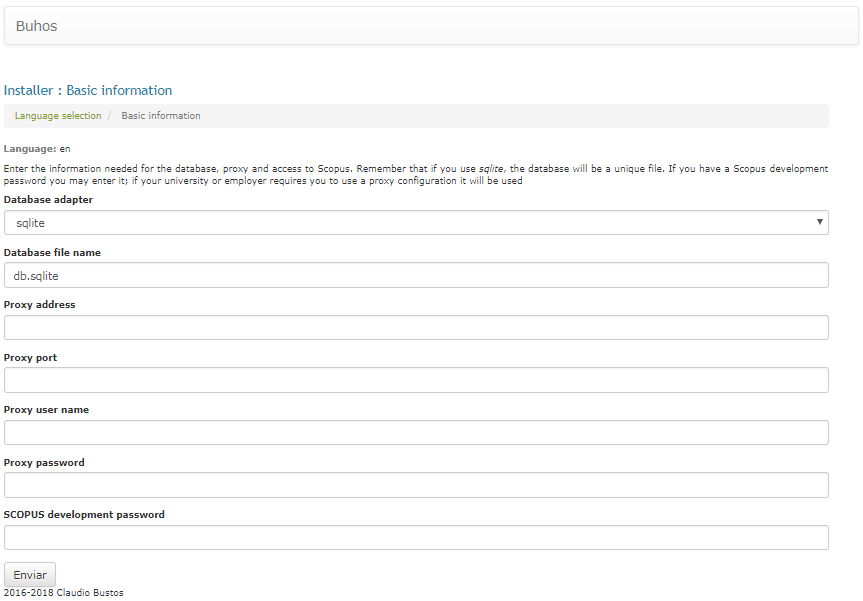Click the SCOPUS development password field
This screenshot has width=863, height=601.
416,538
